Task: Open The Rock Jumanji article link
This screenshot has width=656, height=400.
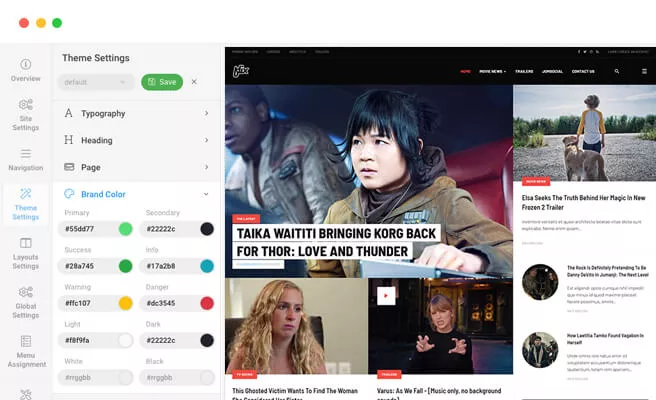Action: 607,271
